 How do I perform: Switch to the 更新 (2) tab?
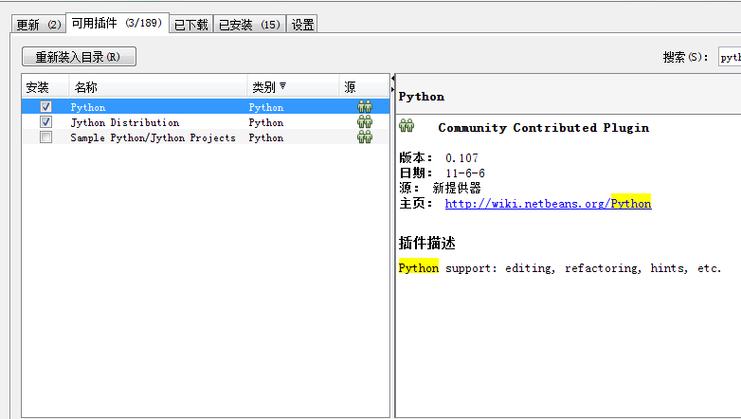point(38,24)
